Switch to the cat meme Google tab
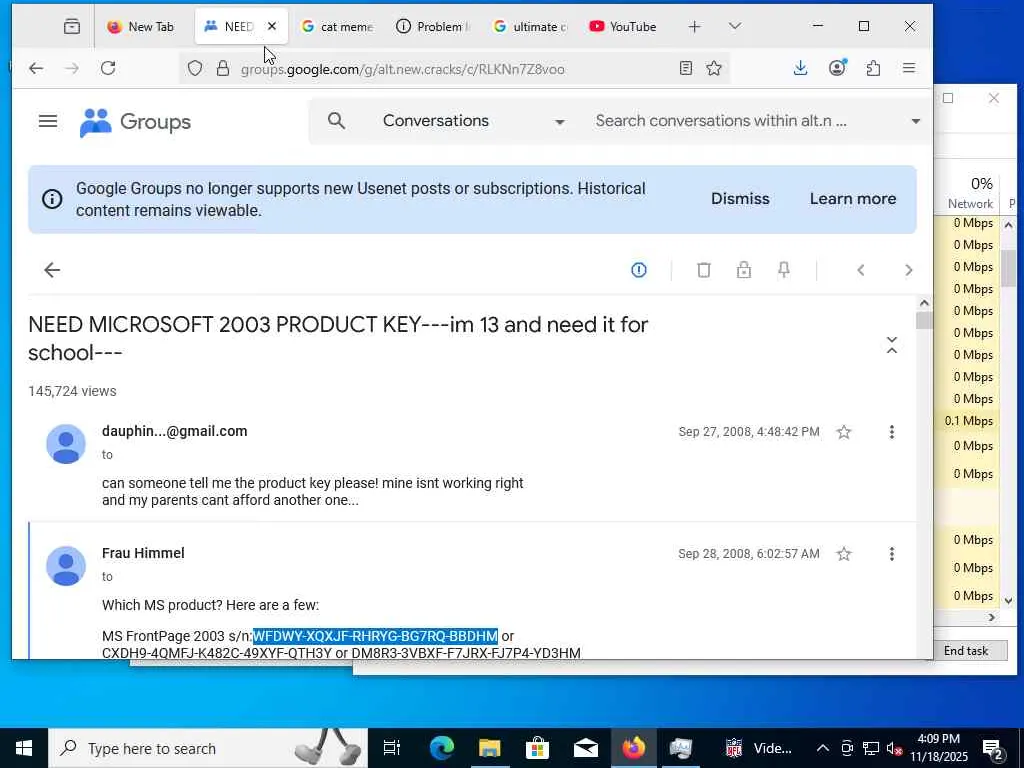The height and width of the screenshot is (768, 1024). coord(337,27)
